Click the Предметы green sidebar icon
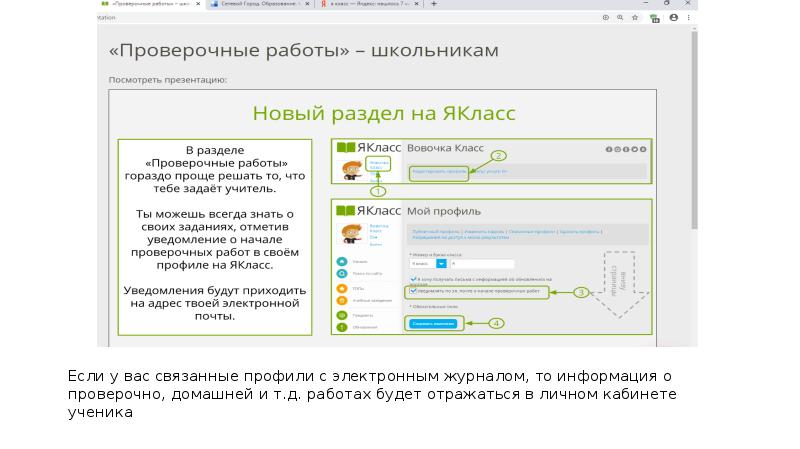The height and width of the screenshot is (449, 800). pyautogui.click(x=342, y=315)
